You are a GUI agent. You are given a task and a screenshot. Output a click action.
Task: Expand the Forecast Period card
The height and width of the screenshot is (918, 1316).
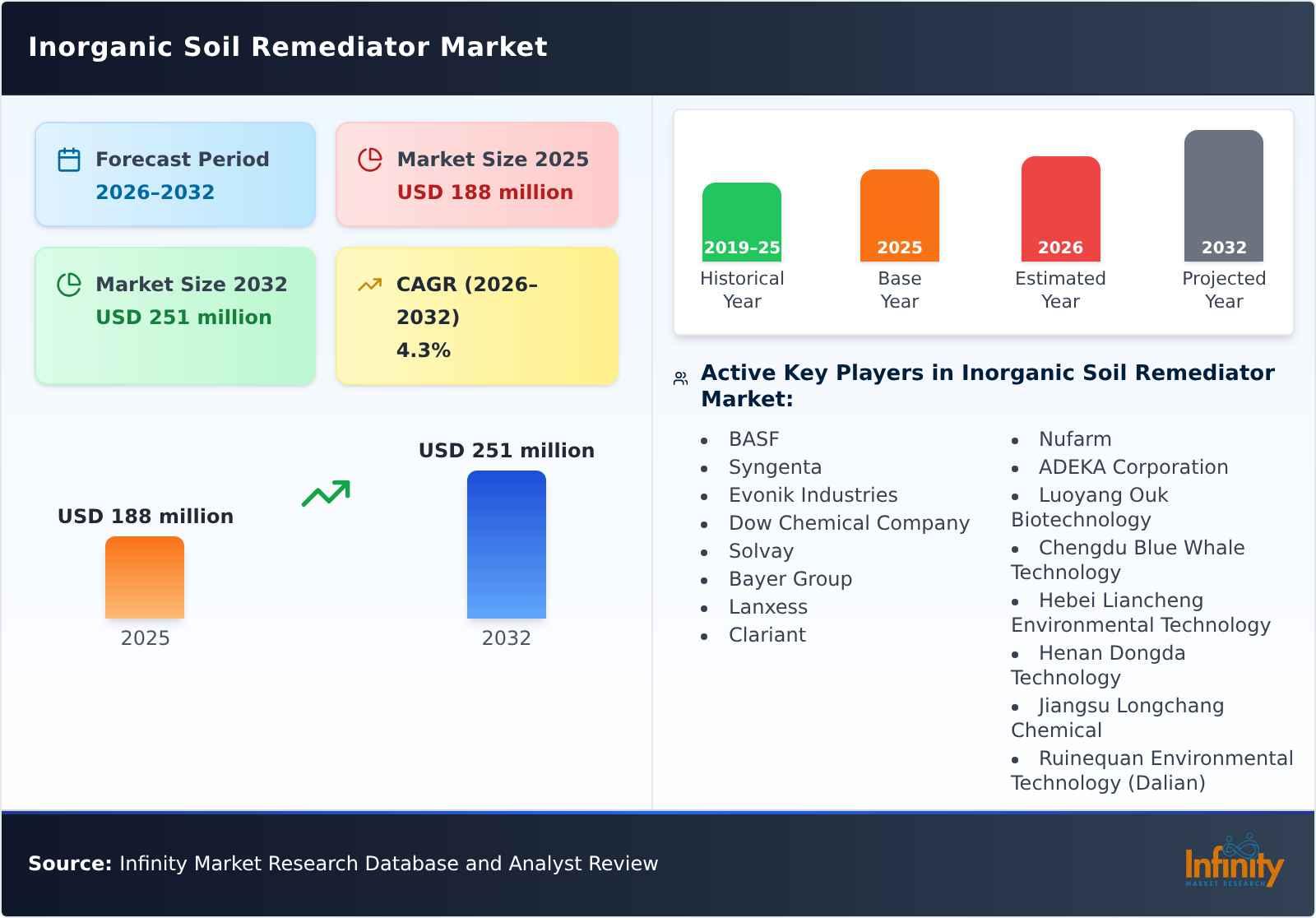[175, 174]
